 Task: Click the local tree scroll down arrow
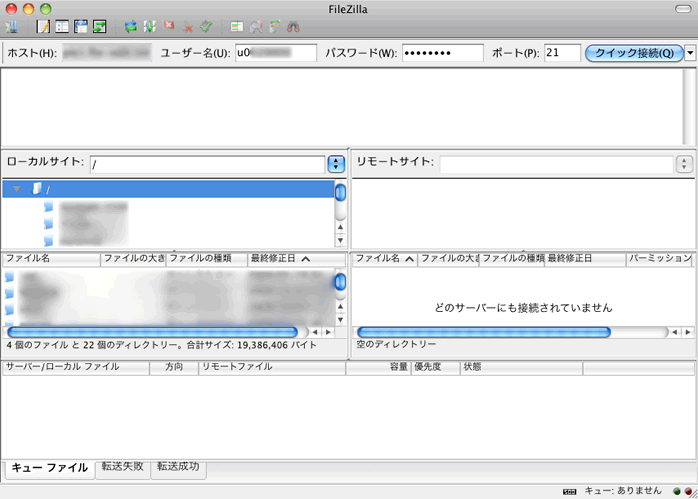coord(341,241)
